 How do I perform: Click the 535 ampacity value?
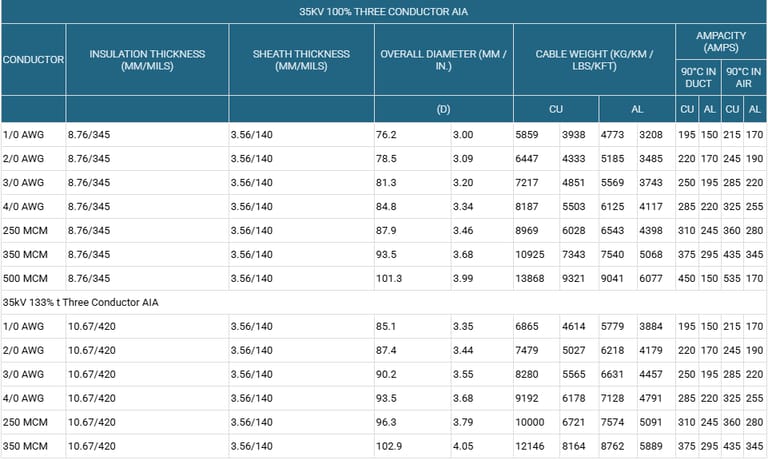(x=732, y=278)
